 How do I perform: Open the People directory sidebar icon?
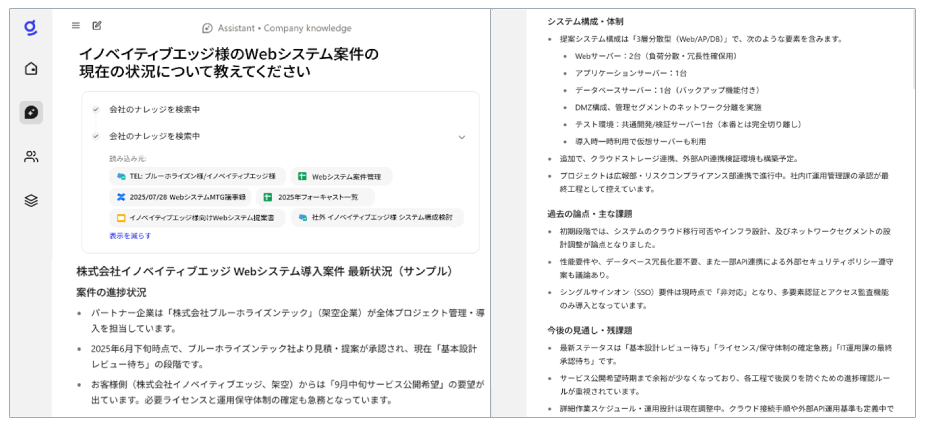31,156
